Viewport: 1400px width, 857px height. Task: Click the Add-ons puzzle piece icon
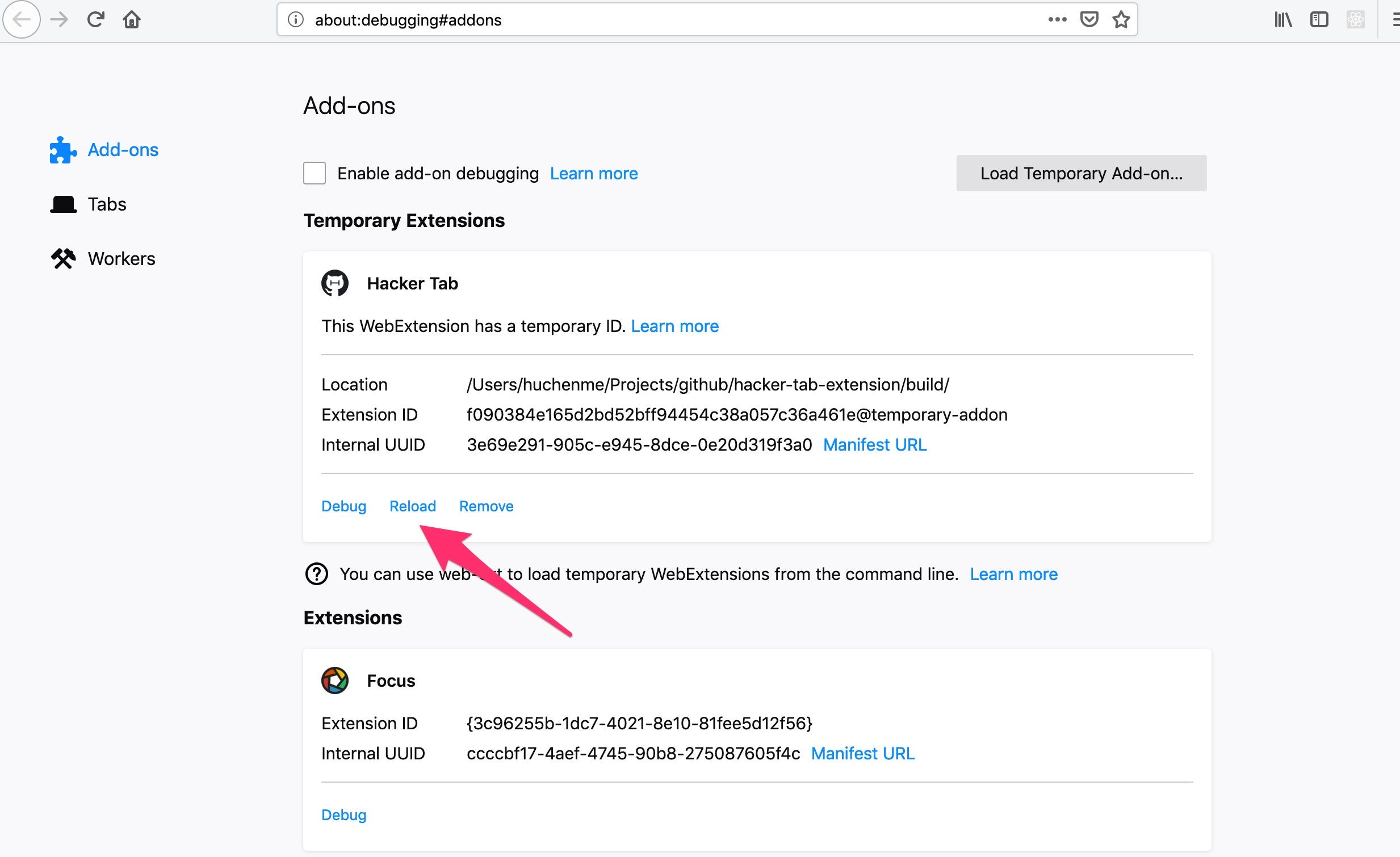[x=62, y=150]
